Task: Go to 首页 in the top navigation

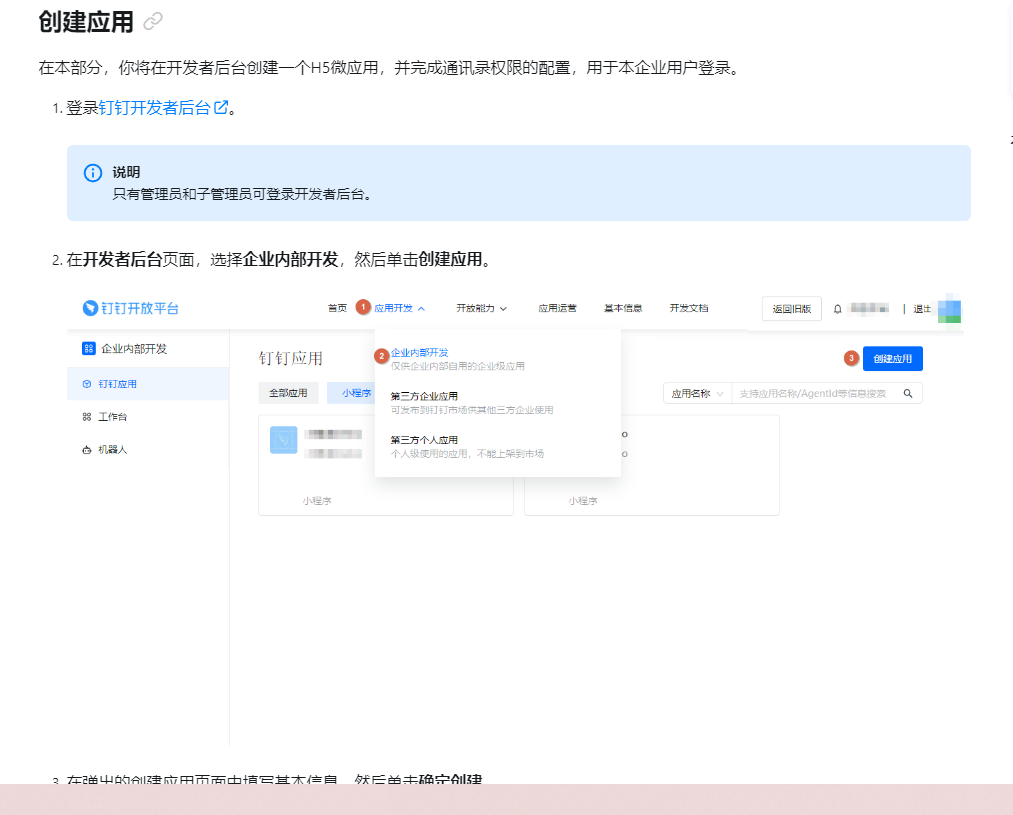Action: (337, 309)
